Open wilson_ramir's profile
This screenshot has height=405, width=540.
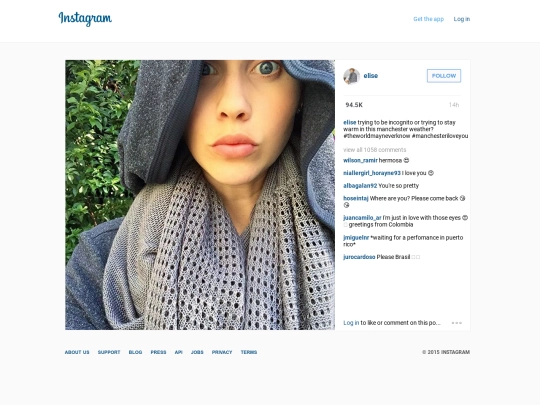click(x=360, y=160)
